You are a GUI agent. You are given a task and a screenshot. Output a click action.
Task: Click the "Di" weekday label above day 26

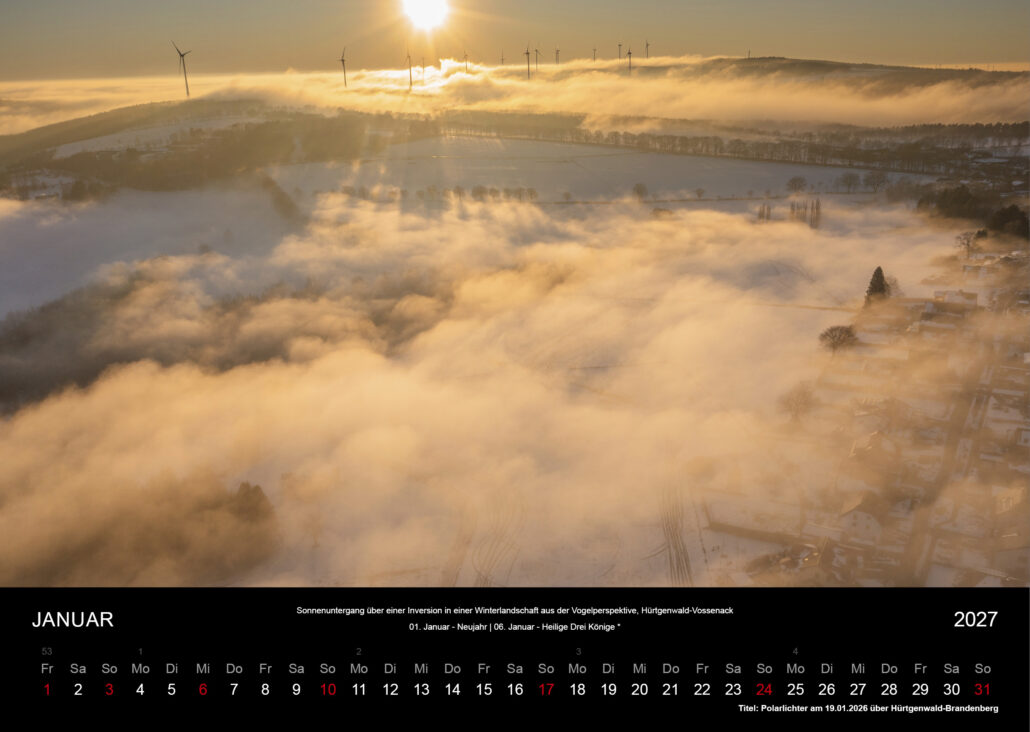click(826, 668)
